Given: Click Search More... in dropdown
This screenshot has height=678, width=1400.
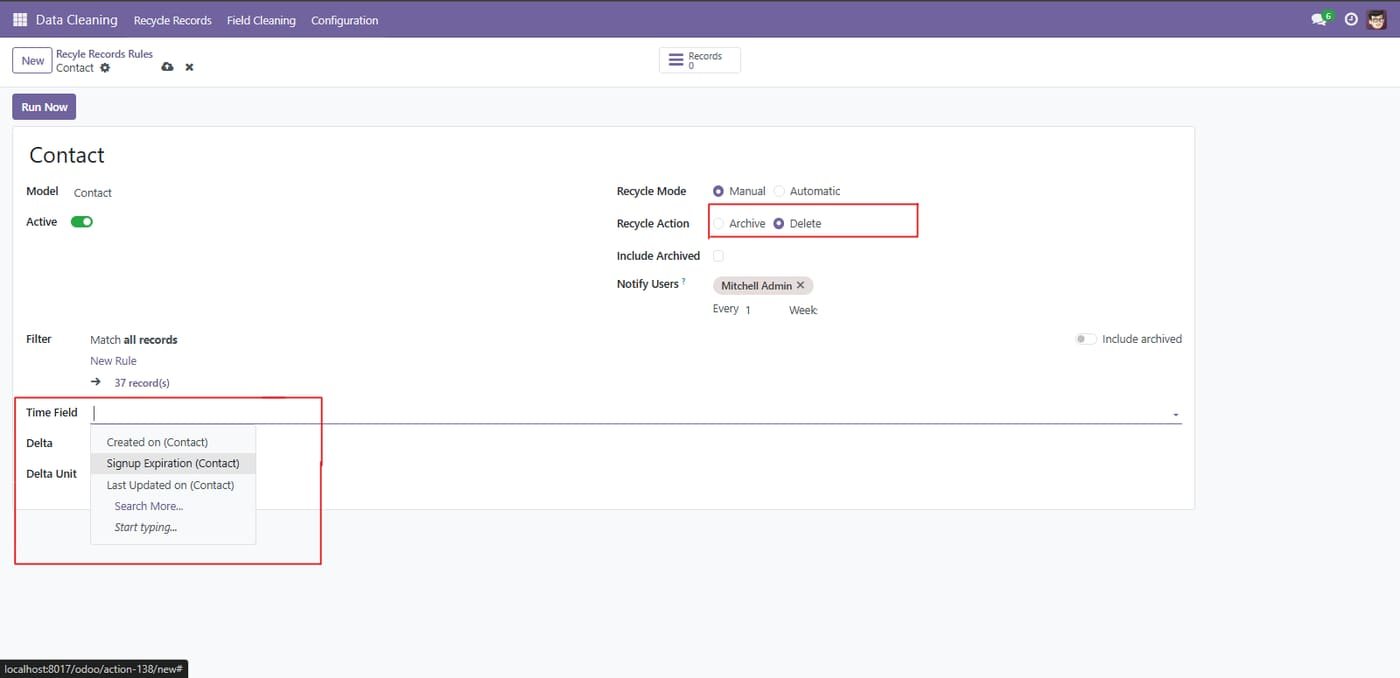Looking at the screenshot, I should [149, 506].
